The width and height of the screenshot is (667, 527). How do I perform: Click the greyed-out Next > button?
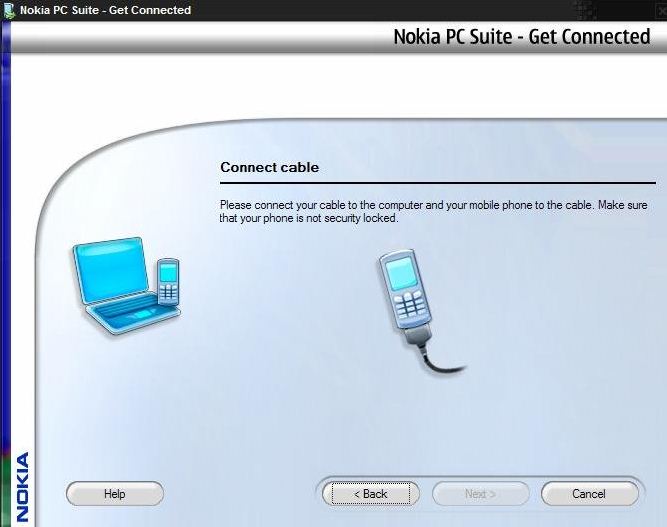[x=480, y=494]
